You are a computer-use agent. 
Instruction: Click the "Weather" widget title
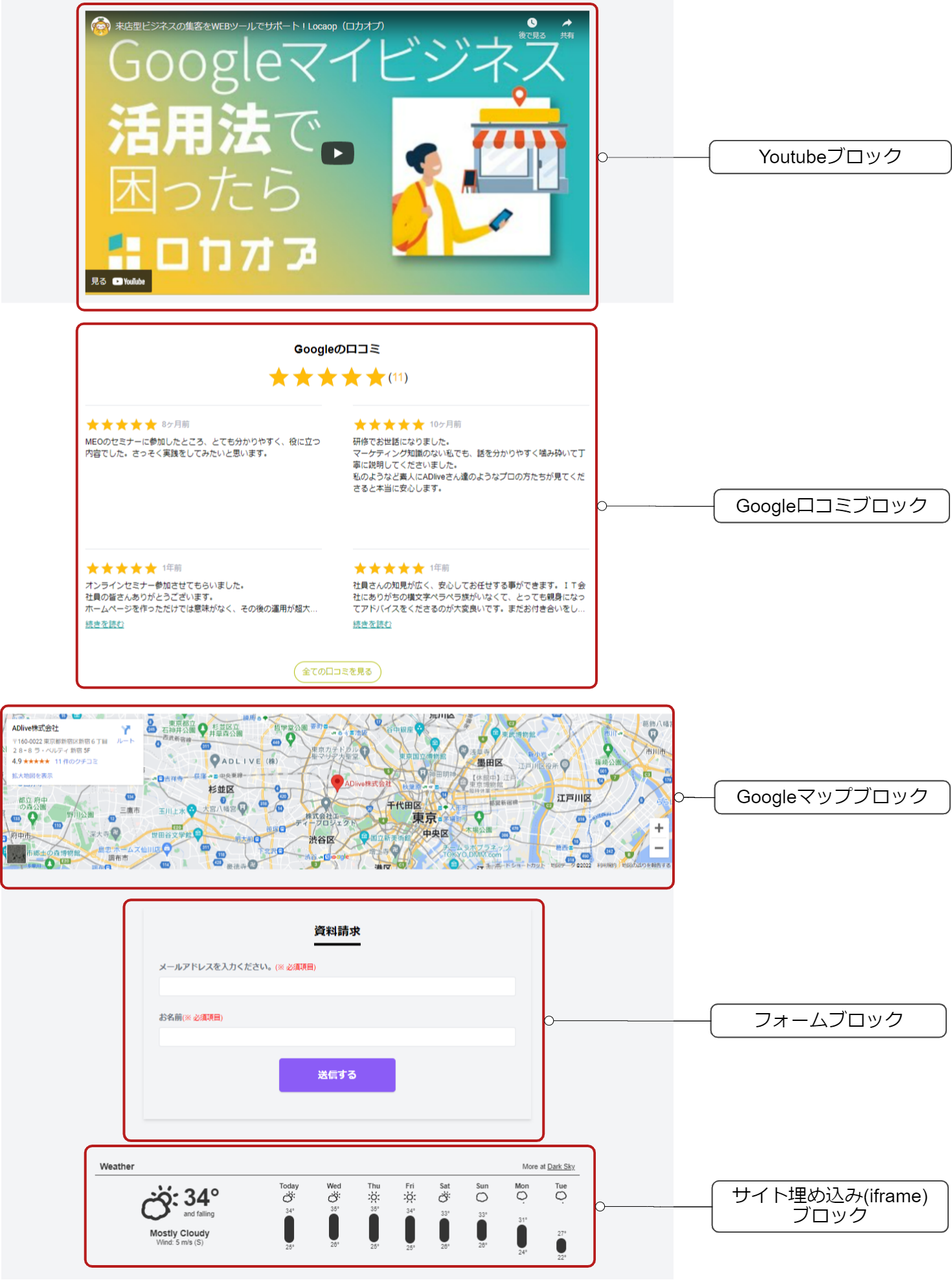pyautogui.click(x=117, y=1167)
